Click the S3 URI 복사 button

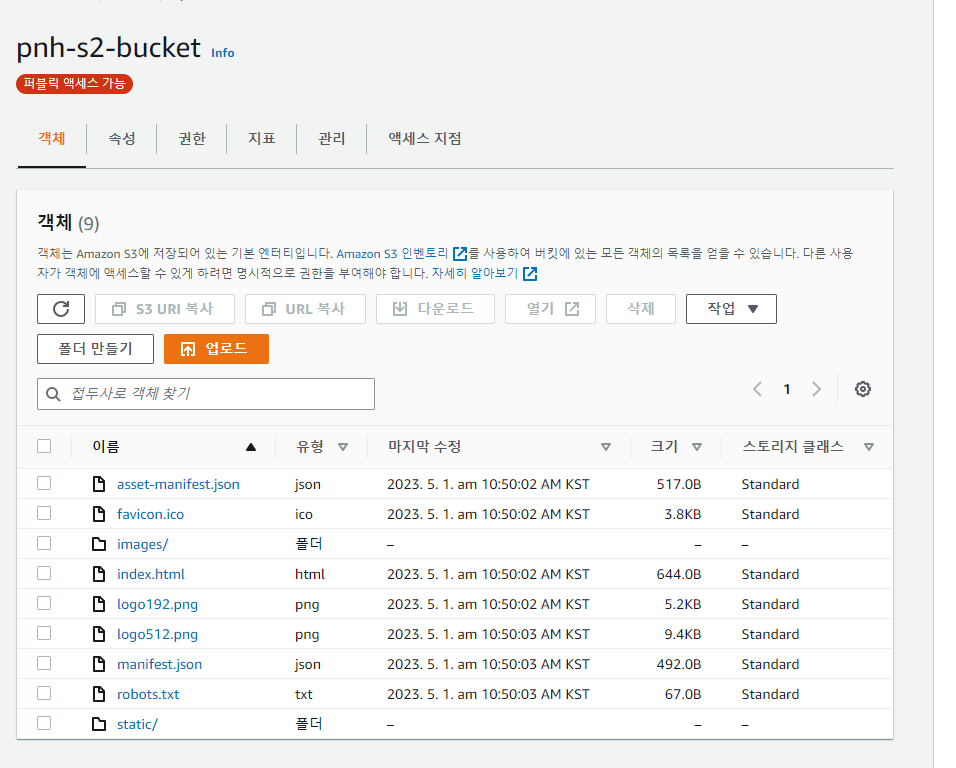click(x=165, y=309)
